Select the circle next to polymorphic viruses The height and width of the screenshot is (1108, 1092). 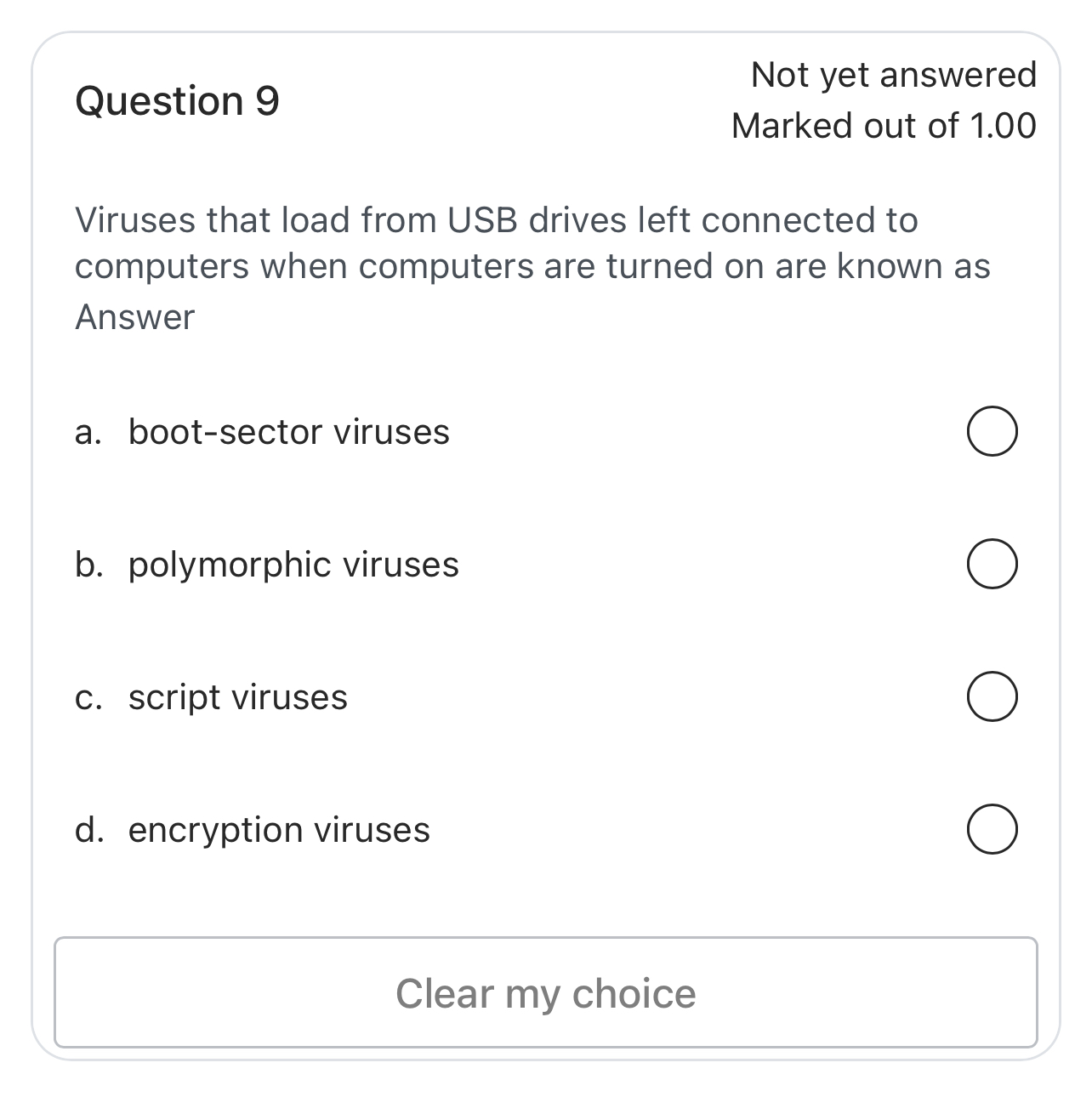point(992,562)
